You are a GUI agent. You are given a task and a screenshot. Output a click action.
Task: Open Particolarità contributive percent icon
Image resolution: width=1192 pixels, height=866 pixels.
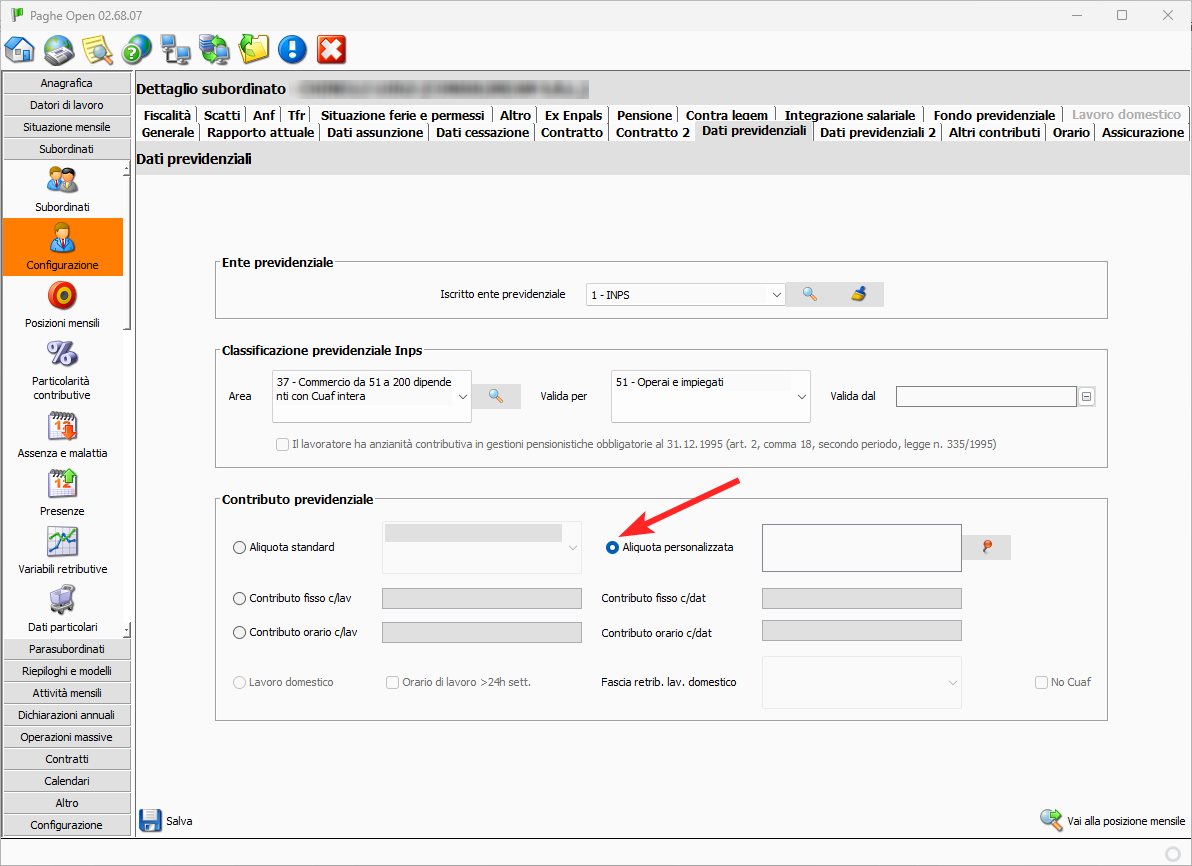pos(62,355)
